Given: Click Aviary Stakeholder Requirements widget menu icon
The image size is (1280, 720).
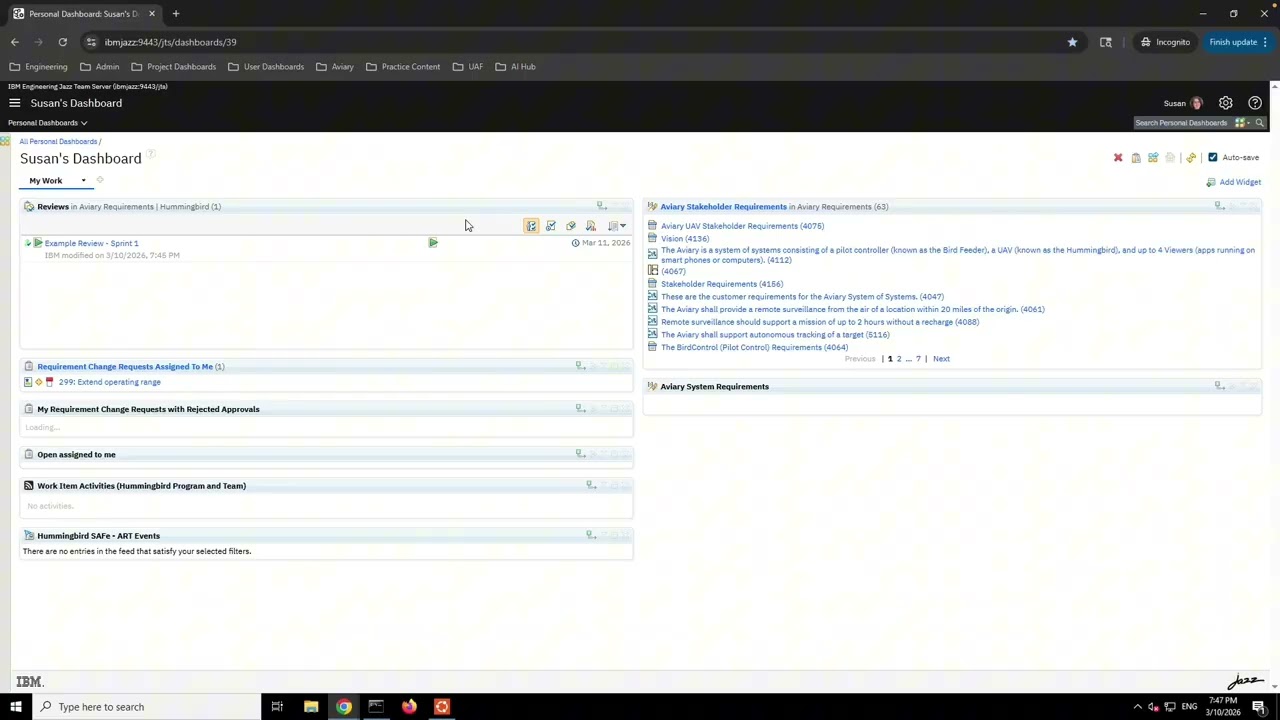Looking at the screenshot, I should 1219,206.
